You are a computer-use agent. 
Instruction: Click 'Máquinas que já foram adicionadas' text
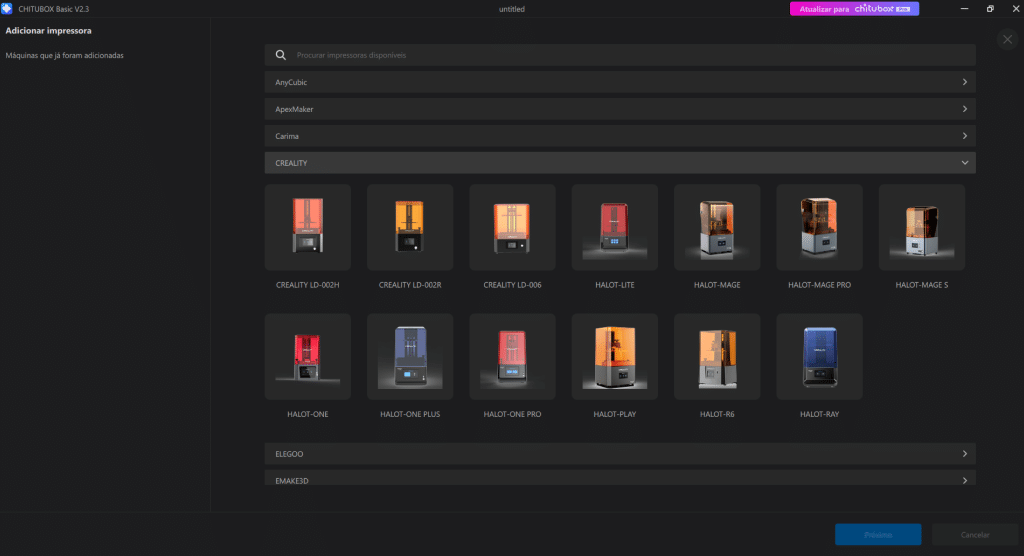[x=65, y=56]
